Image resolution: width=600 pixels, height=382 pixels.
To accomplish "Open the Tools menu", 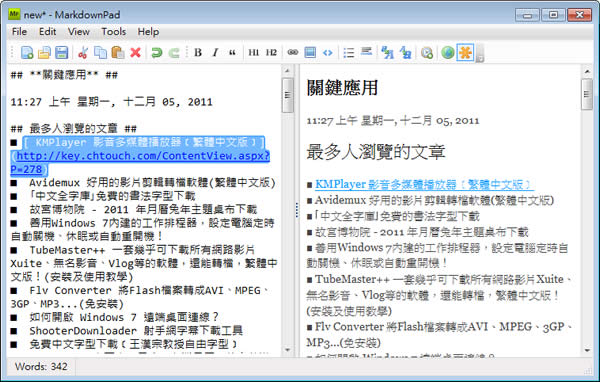I will pyautogui.click(x=114, y=32).
